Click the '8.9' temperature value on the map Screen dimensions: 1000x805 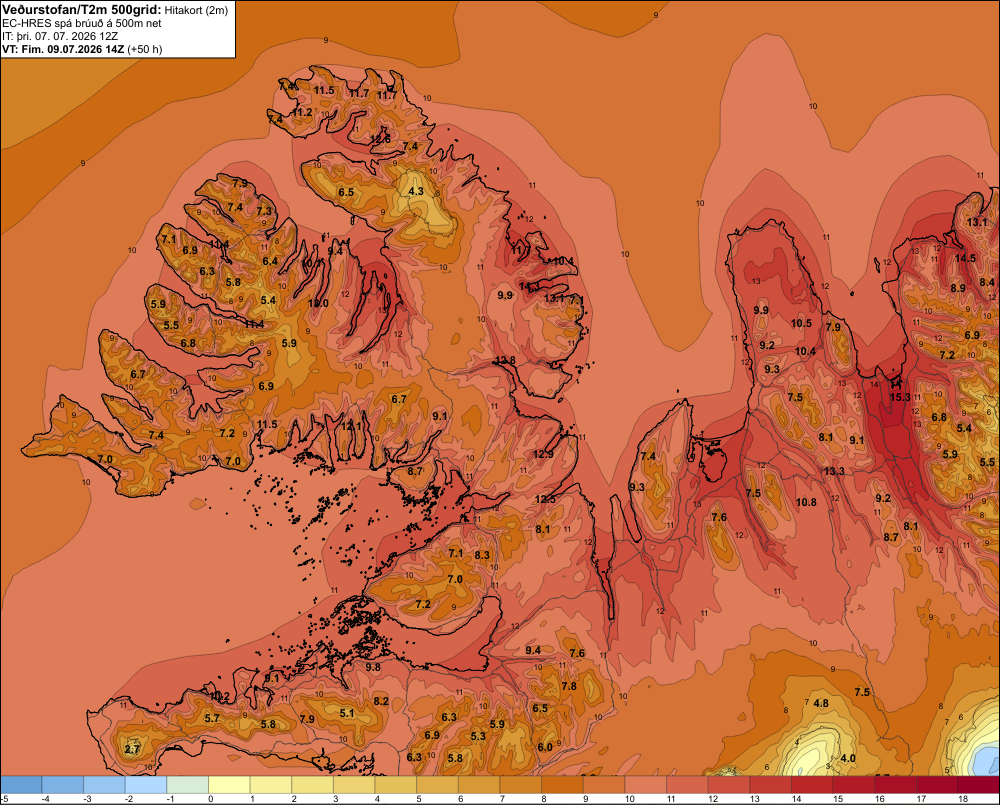[958, 288]
